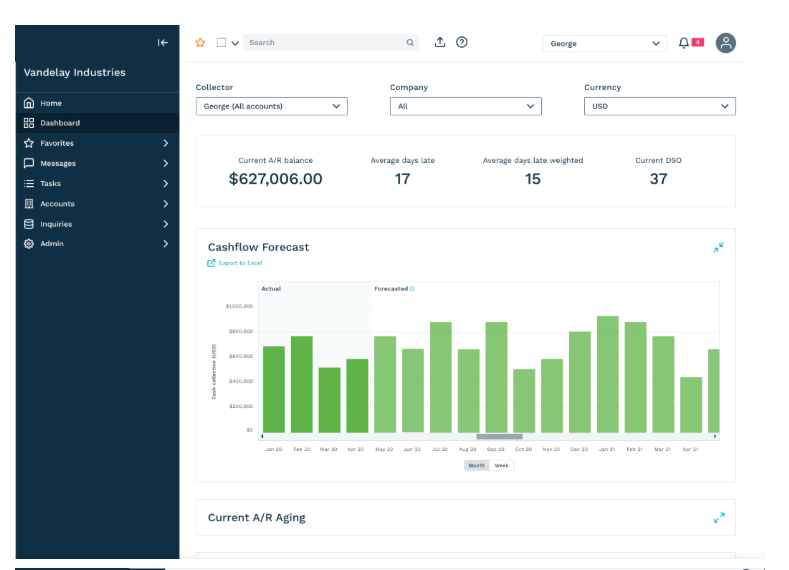Image resolution: width=789 pixels, height=570 pixels.
Task: Switch the chart to Week view
Action: tap(501, 465)
